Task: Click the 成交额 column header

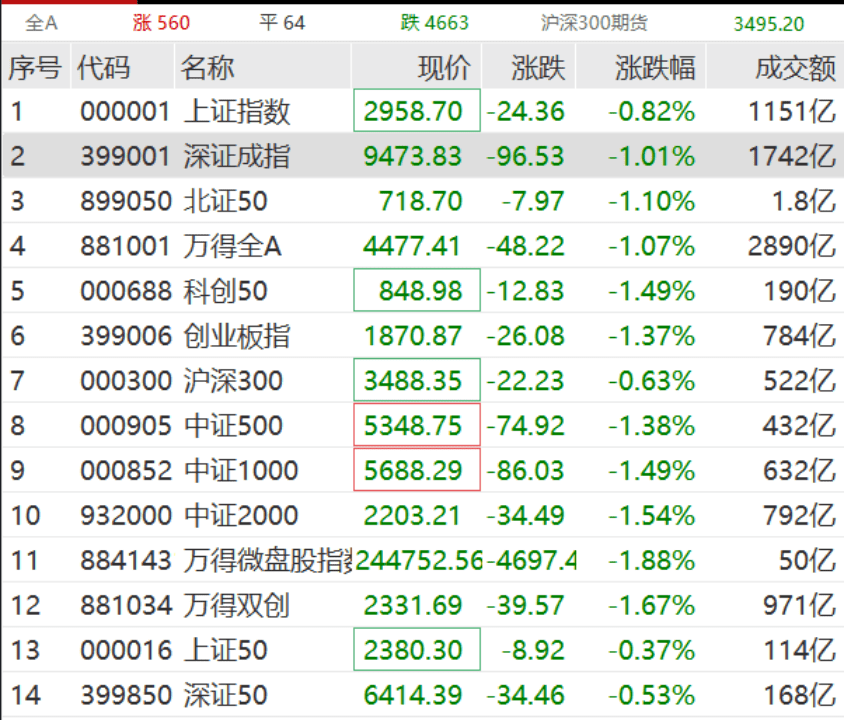Action: coord(795,68)
